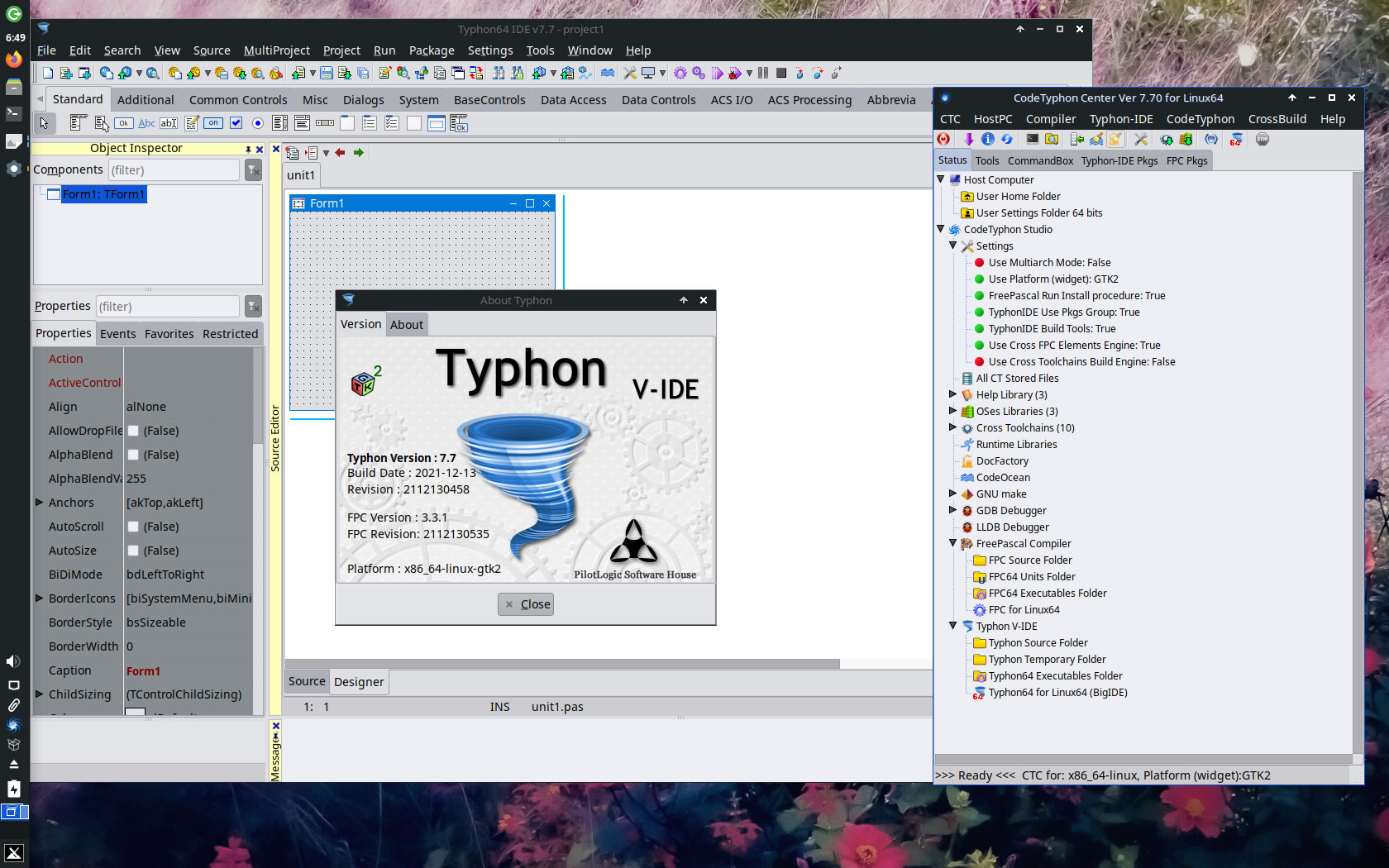Pick the TListBox component icon
Screen dimensions: 1389x868
(x=280, y=123)
